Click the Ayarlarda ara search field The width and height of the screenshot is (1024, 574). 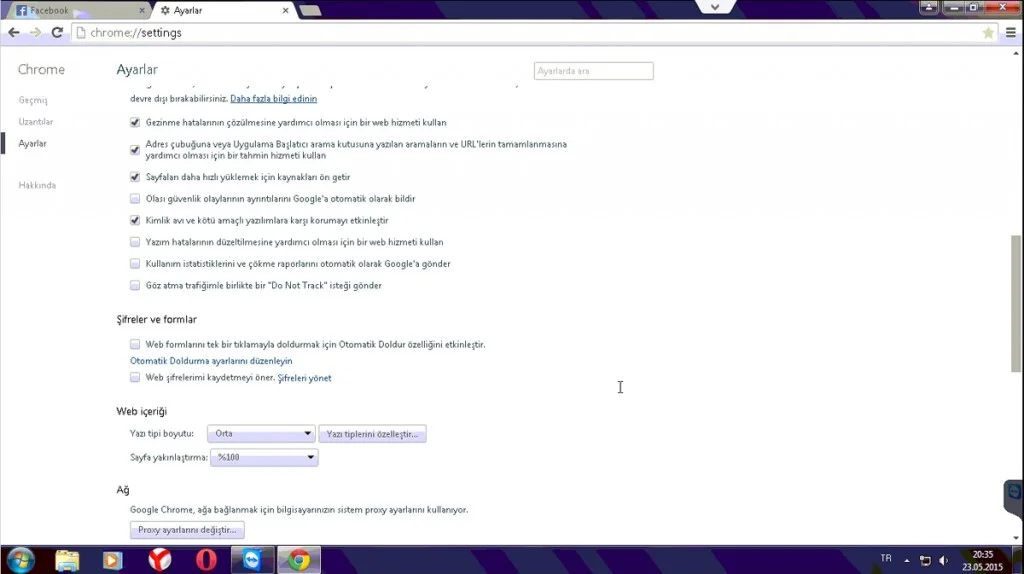click(x=593, y=71)
